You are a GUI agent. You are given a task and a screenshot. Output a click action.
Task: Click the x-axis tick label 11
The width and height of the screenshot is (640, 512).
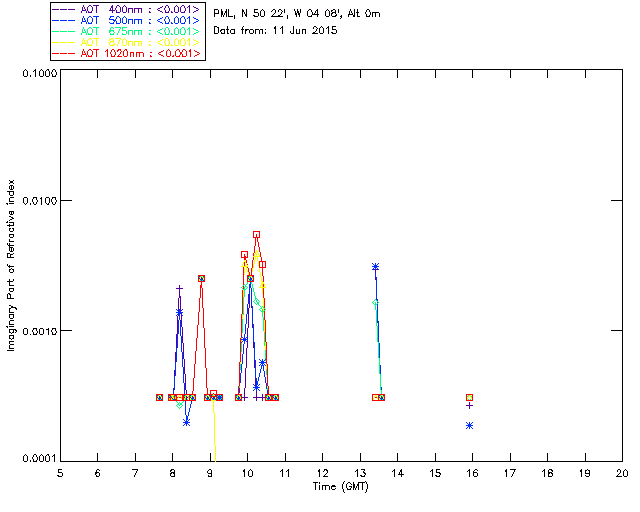click(285, 473)
